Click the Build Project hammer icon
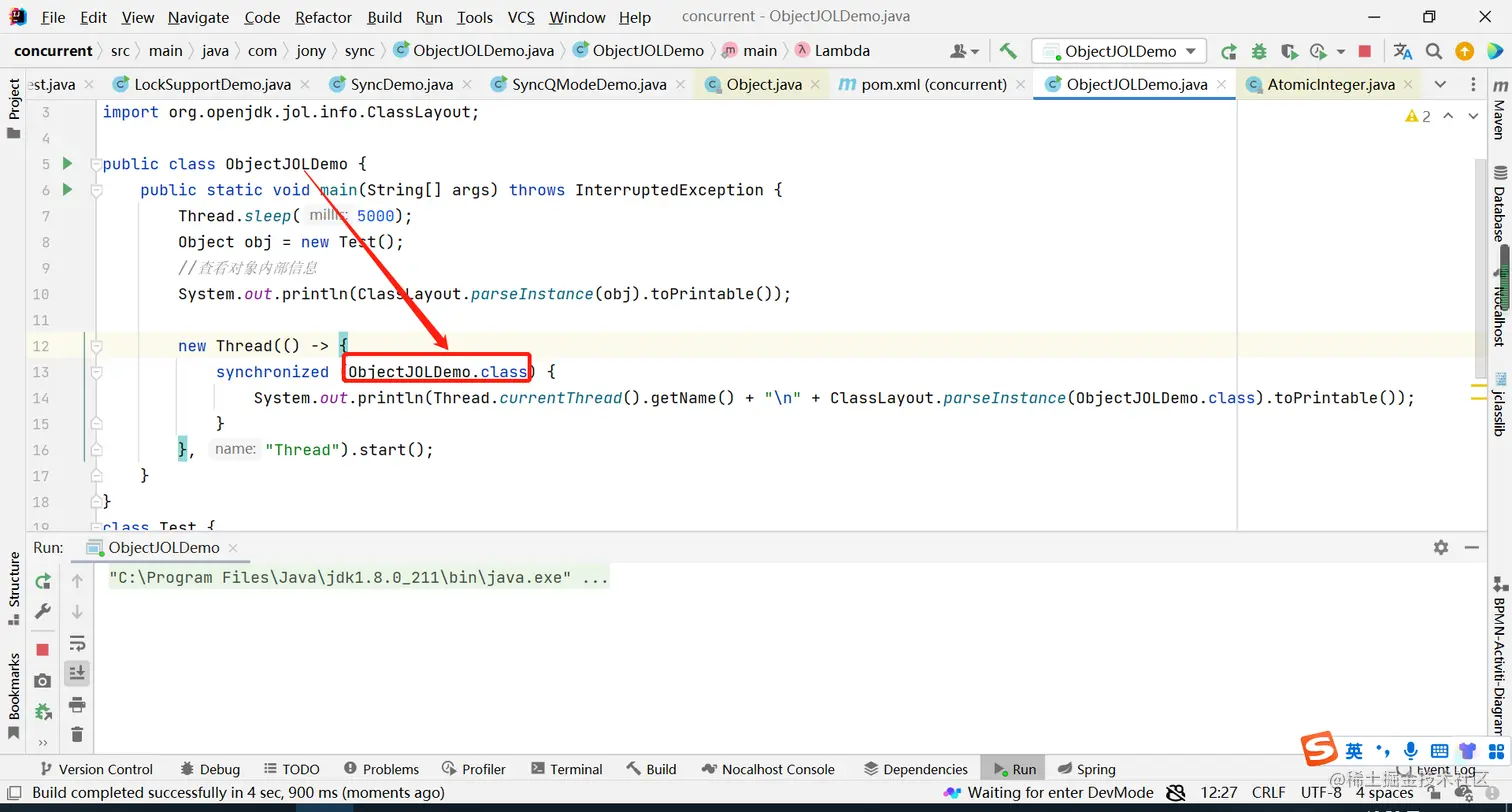Viewport: 1512px width, 812px height. point(1008,51)
